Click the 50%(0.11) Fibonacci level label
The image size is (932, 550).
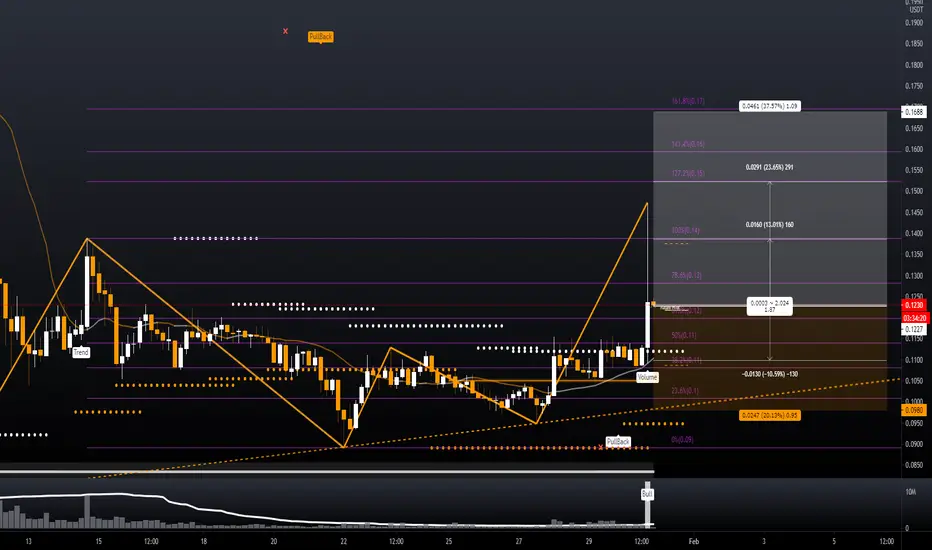click(x=684, y=335)
